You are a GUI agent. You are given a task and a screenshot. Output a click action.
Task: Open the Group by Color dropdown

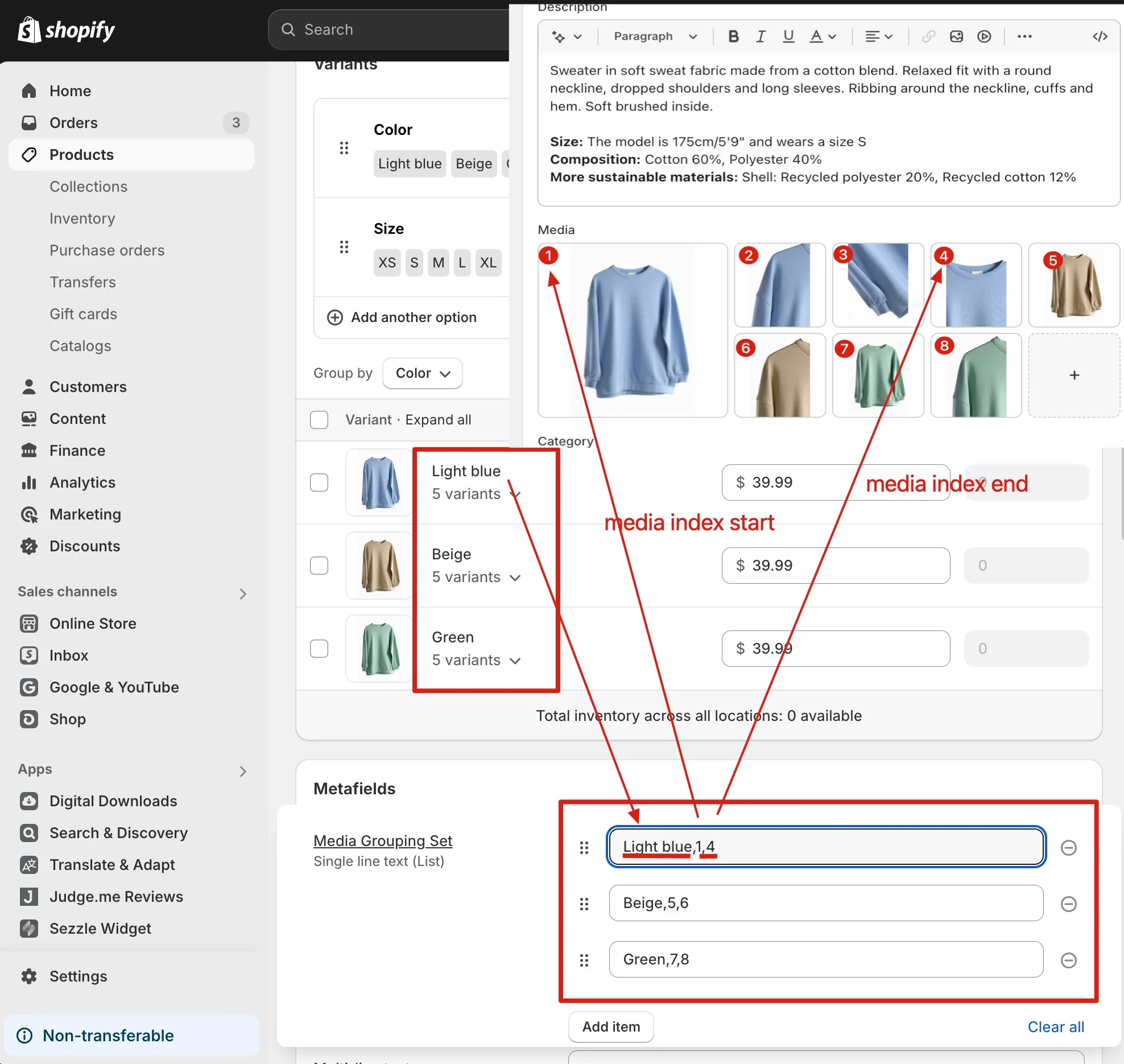coord(423,373)
